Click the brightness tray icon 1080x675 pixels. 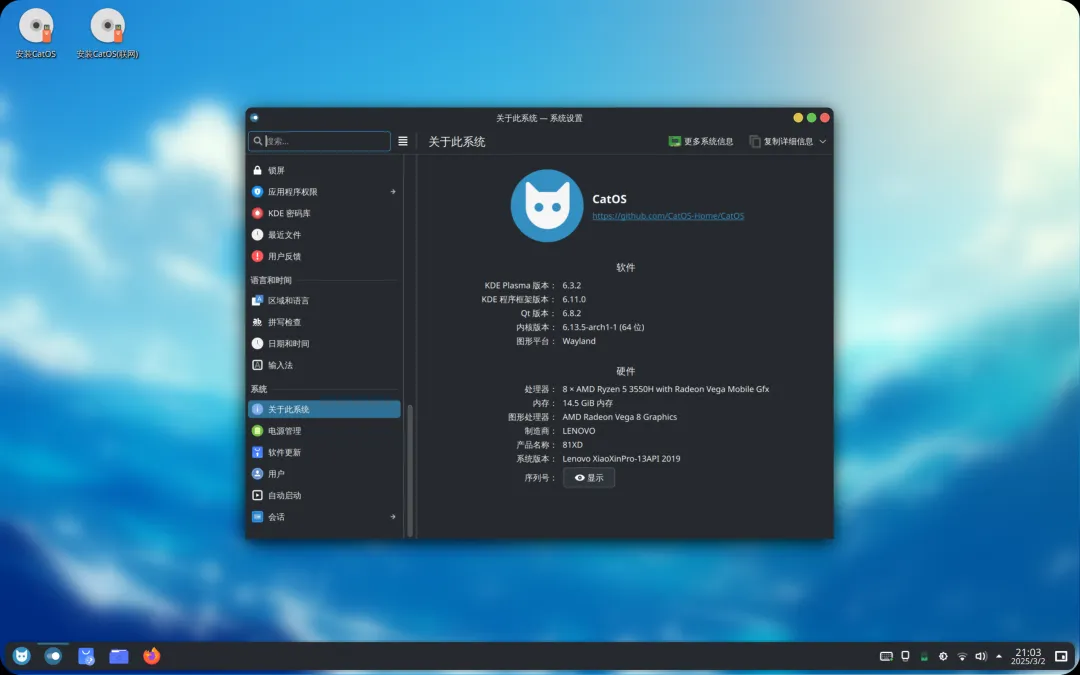point(943,656)
